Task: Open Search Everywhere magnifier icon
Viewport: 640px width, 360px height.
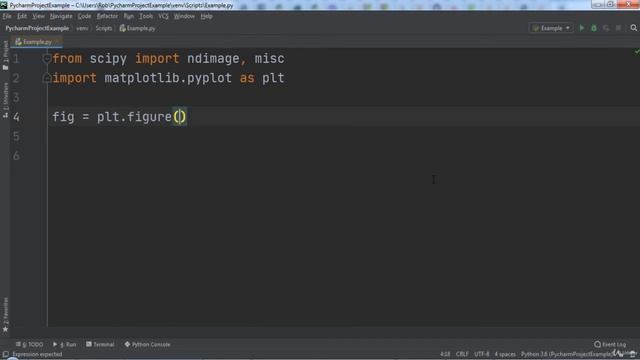Action: [x=633, y=28]
